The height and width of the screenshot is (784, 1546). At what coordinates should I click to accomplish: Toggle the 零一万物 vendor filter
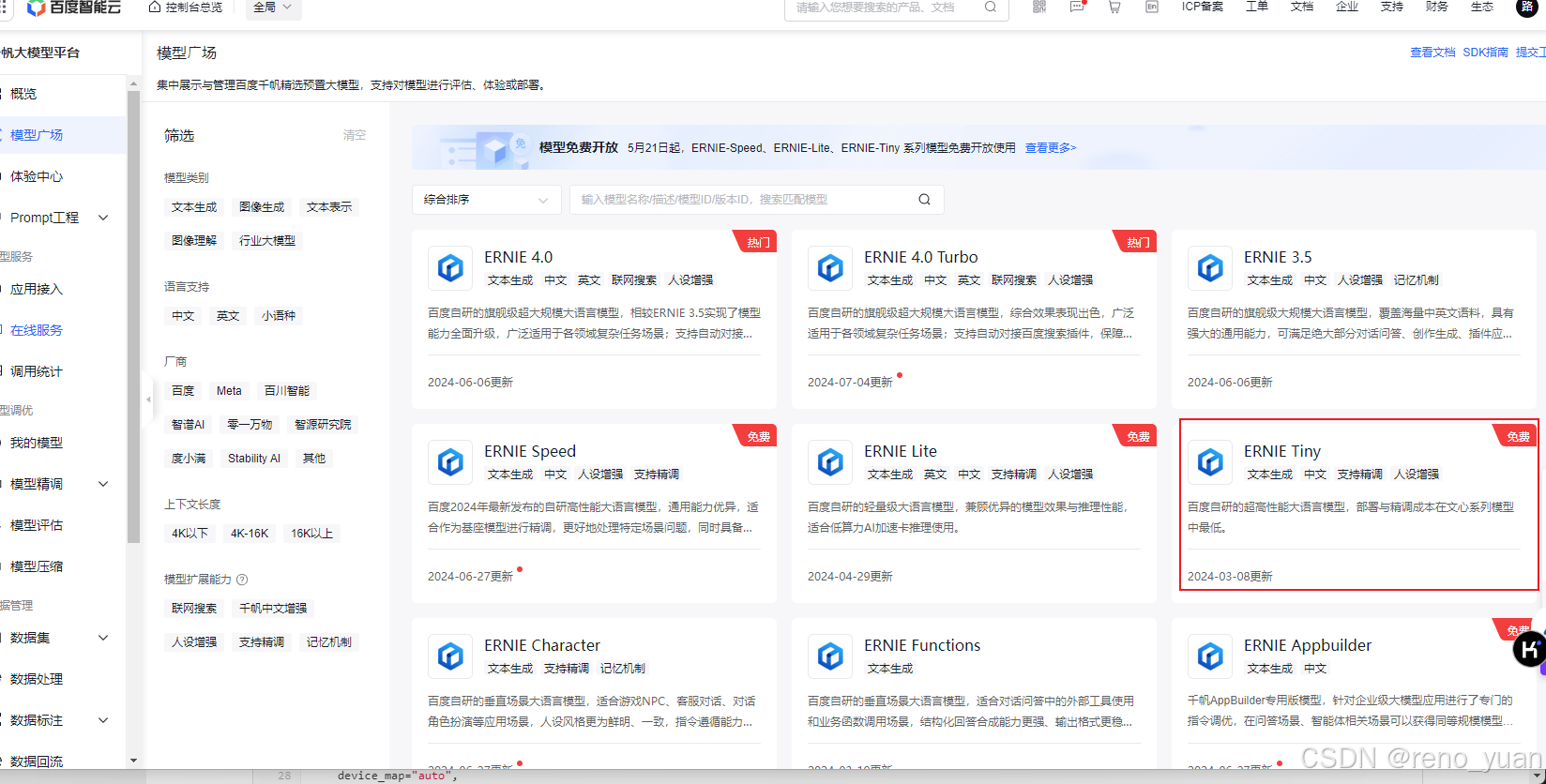250,425
